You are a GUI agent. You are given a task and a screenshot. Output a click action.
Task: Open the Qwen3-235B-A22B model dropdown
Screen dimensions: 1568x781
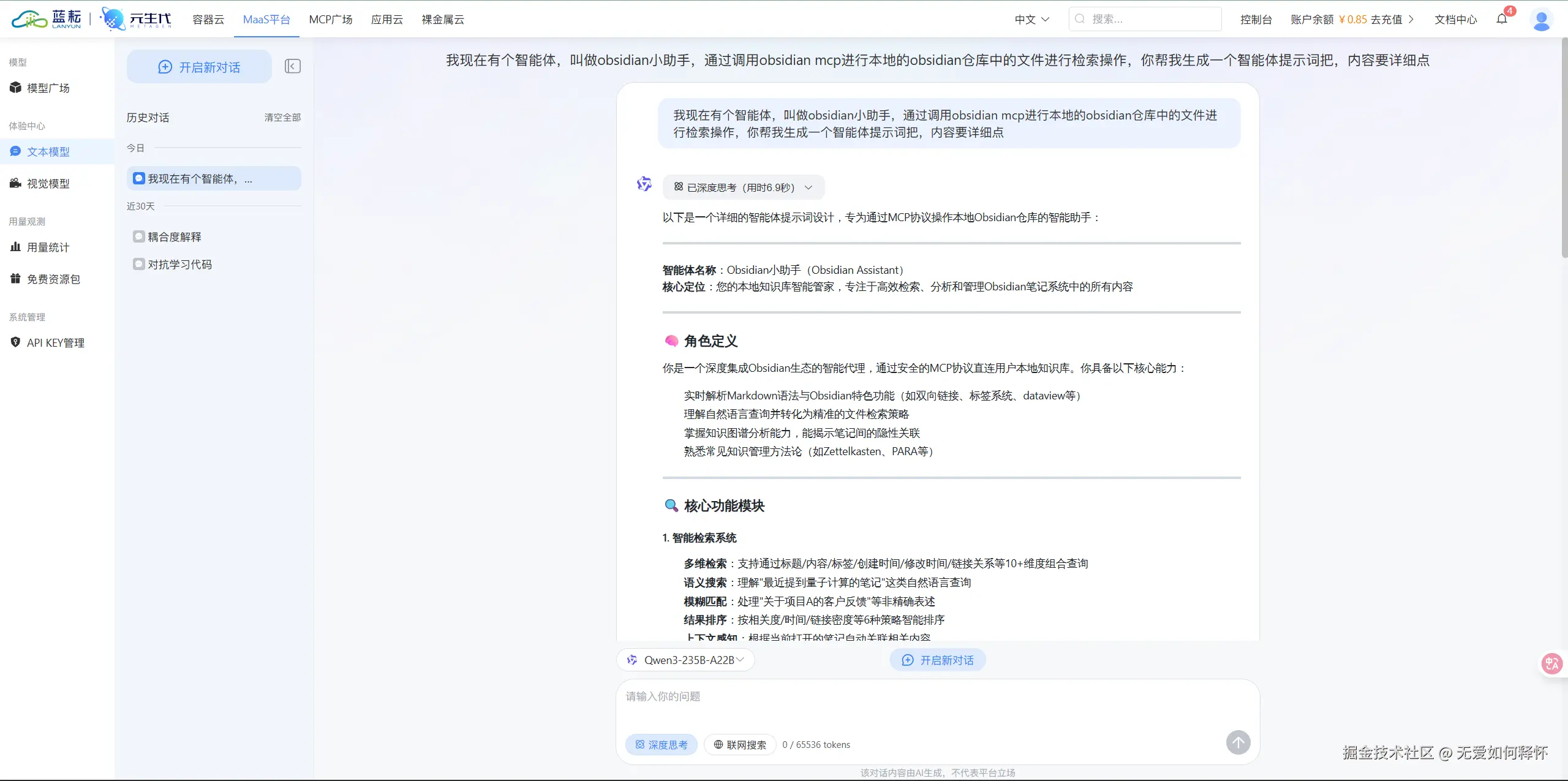[685, 660]
